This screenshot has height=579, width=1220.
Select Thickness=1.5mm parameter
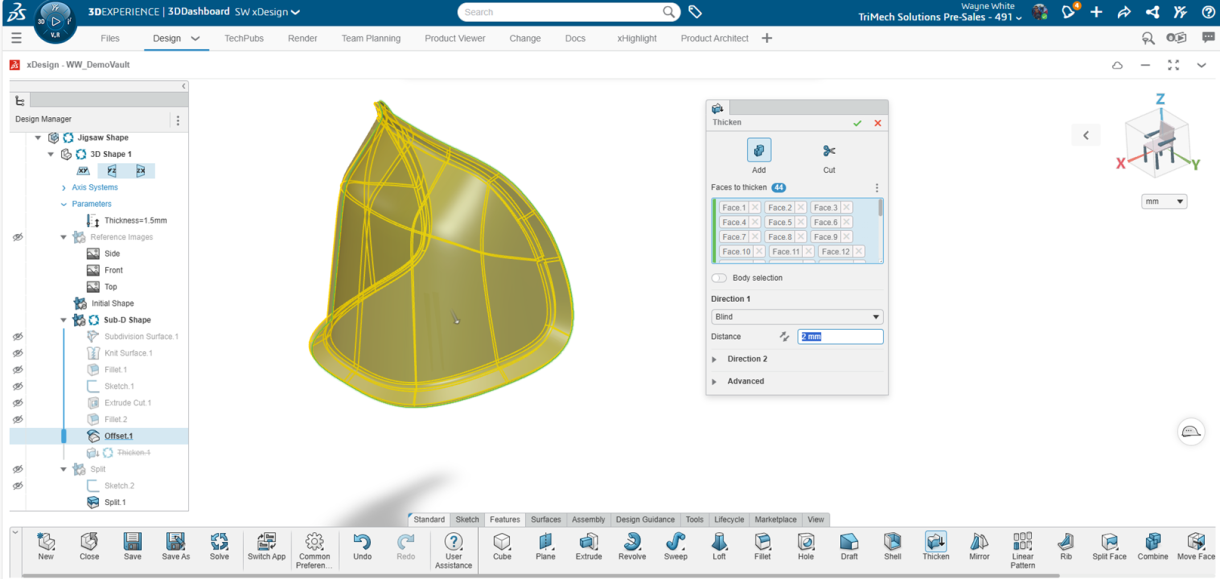[136, 221]
